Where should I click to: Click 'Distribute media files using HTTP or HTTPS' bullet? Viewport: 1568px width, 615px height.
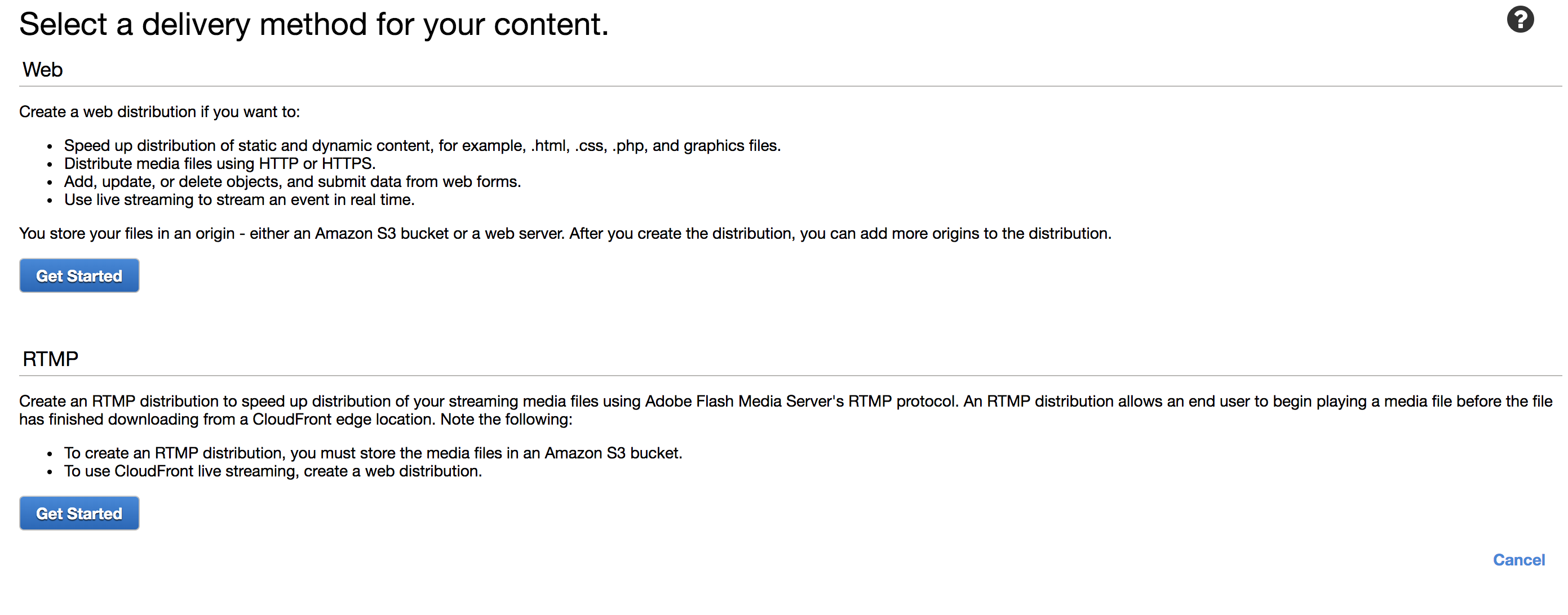pyautogui.click(x=220, y=164)
